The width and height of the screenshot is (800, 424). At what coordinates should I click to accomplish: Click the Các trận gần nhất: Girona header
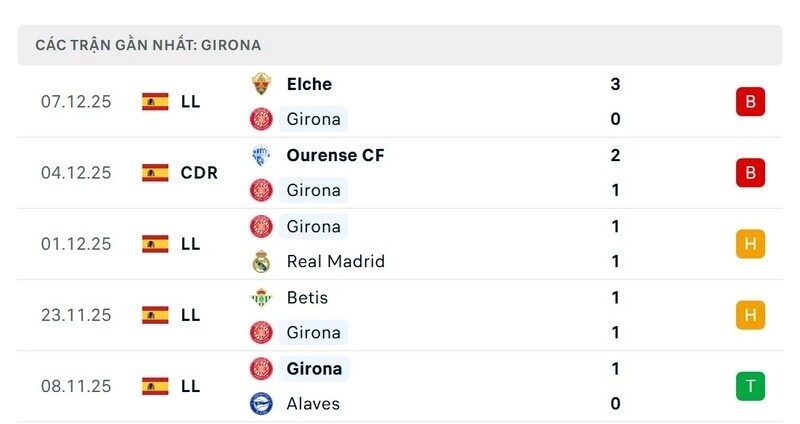pos(148,45)
